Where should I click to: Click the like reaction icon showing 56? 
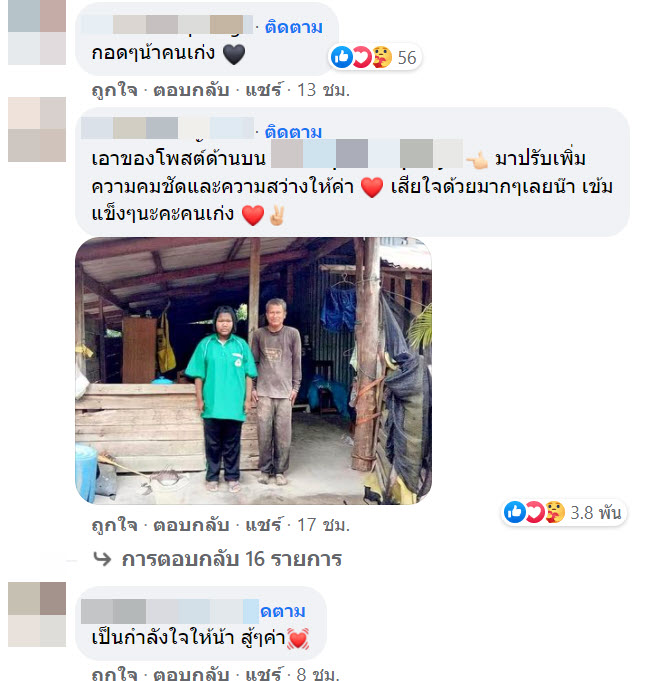tap(342, 57)
